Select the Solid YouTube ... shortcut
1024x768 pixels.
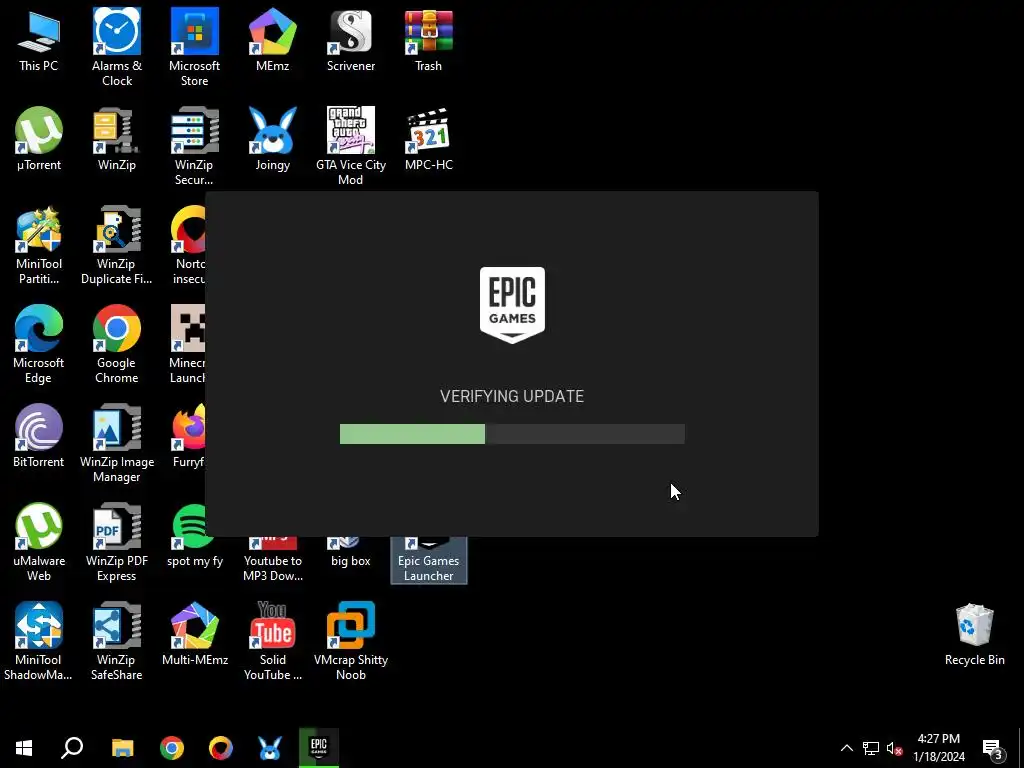273,641
